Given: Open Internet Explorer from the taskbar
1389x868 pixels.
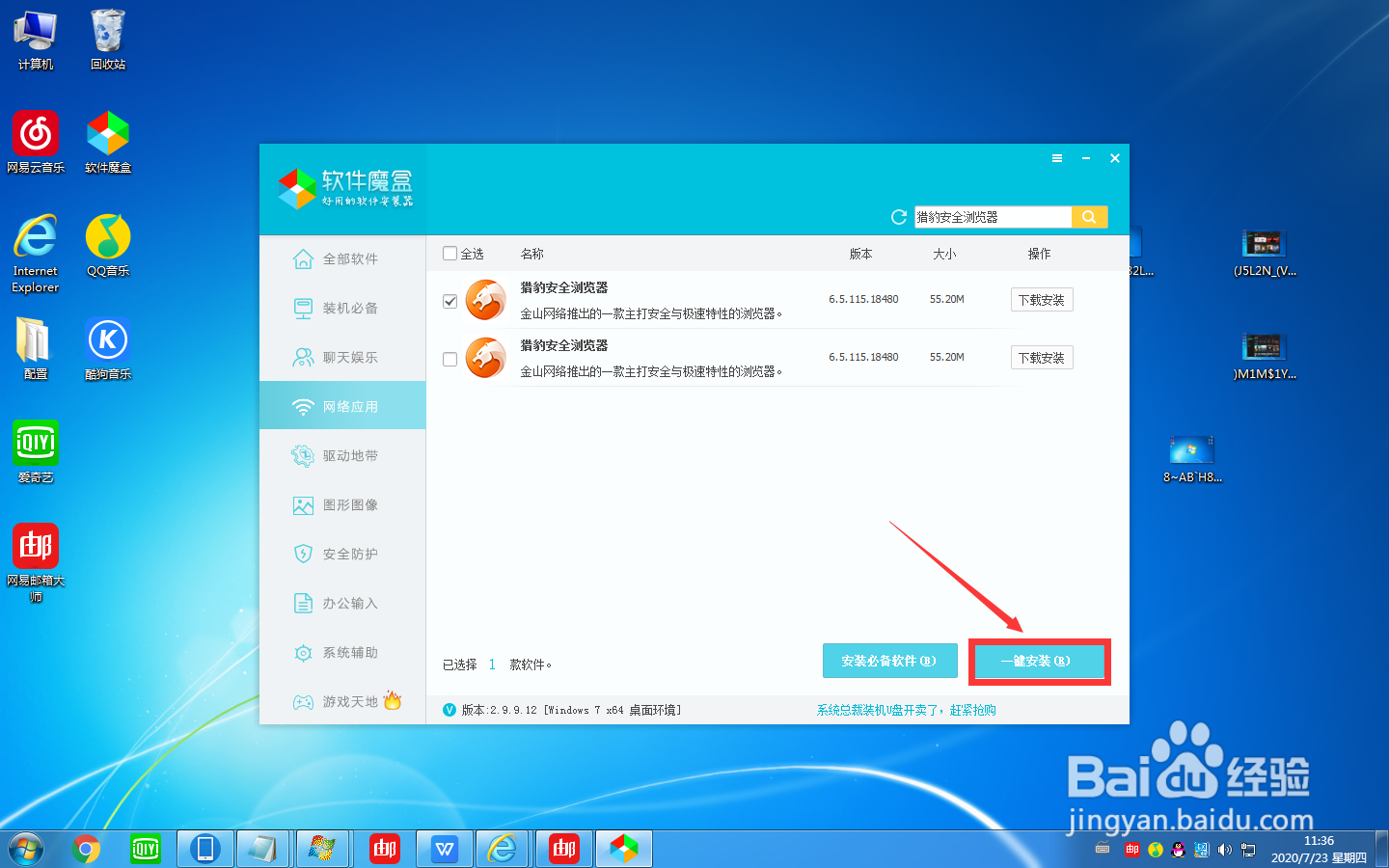Looking at the screenshot, I should [503, 849].
